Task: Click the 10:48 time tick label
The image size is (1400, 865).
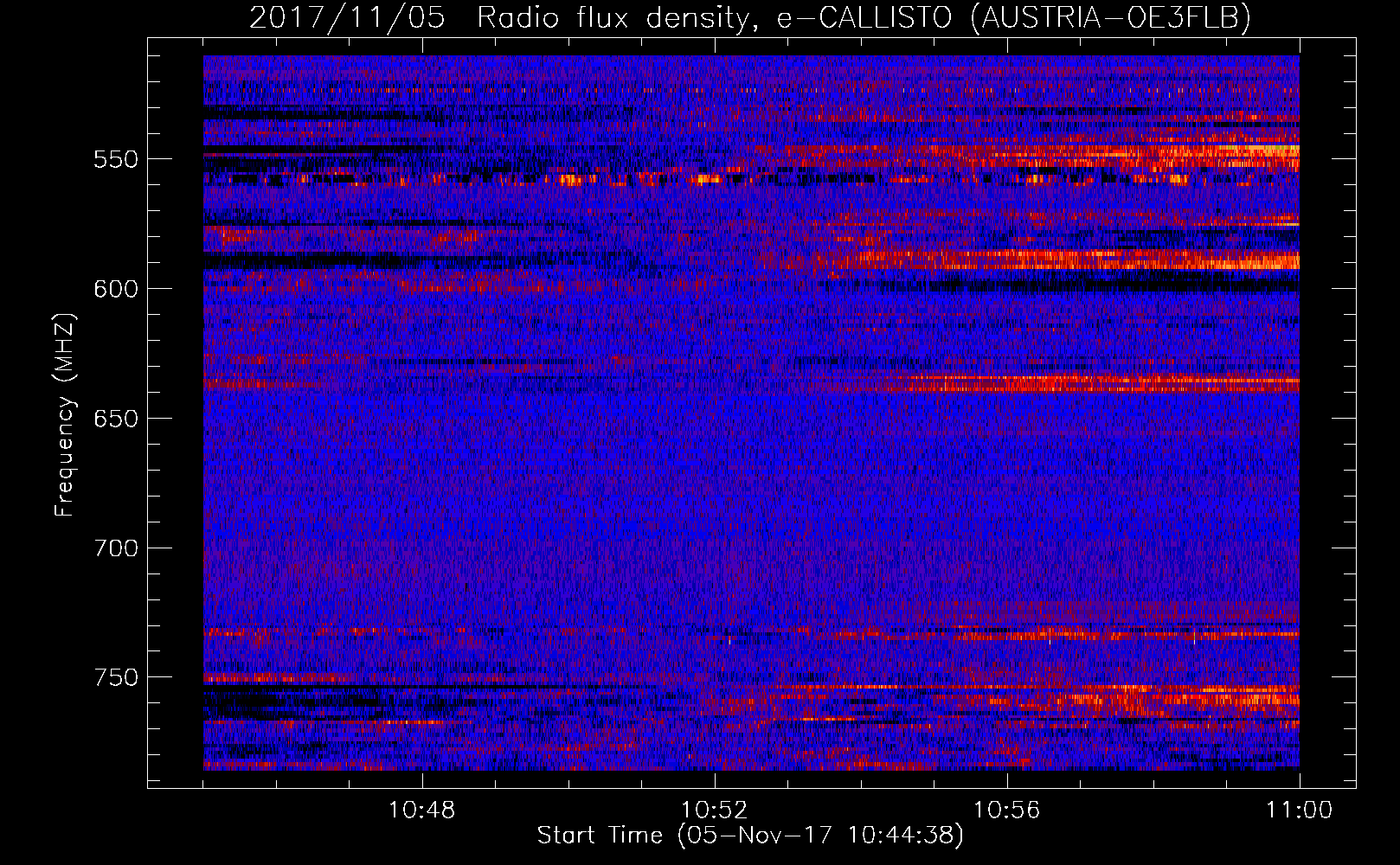Action: click(x=421, y=811)
